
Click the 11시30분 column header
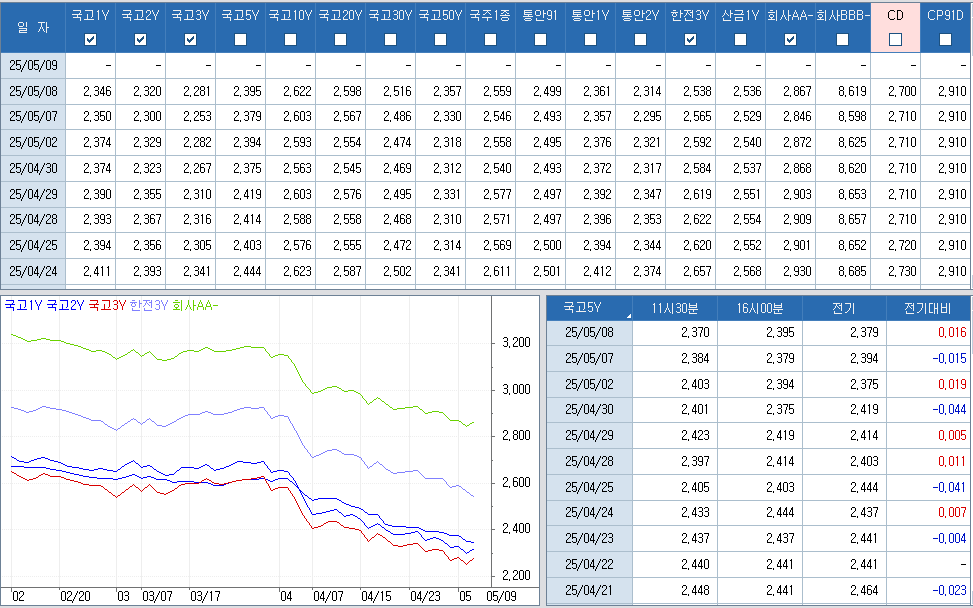(x=674, y=308)
